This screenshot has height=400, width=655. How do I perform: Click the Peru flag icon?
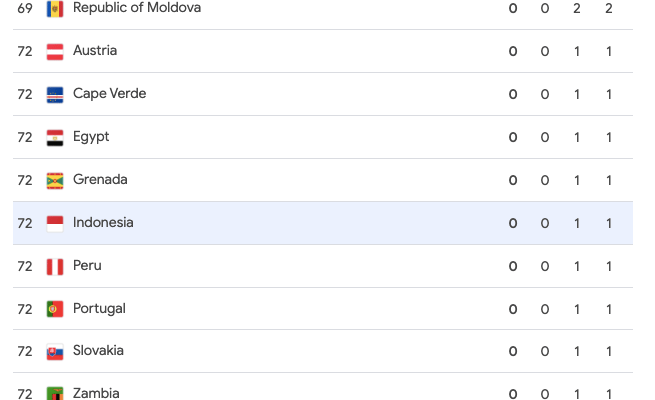[55, 266]
